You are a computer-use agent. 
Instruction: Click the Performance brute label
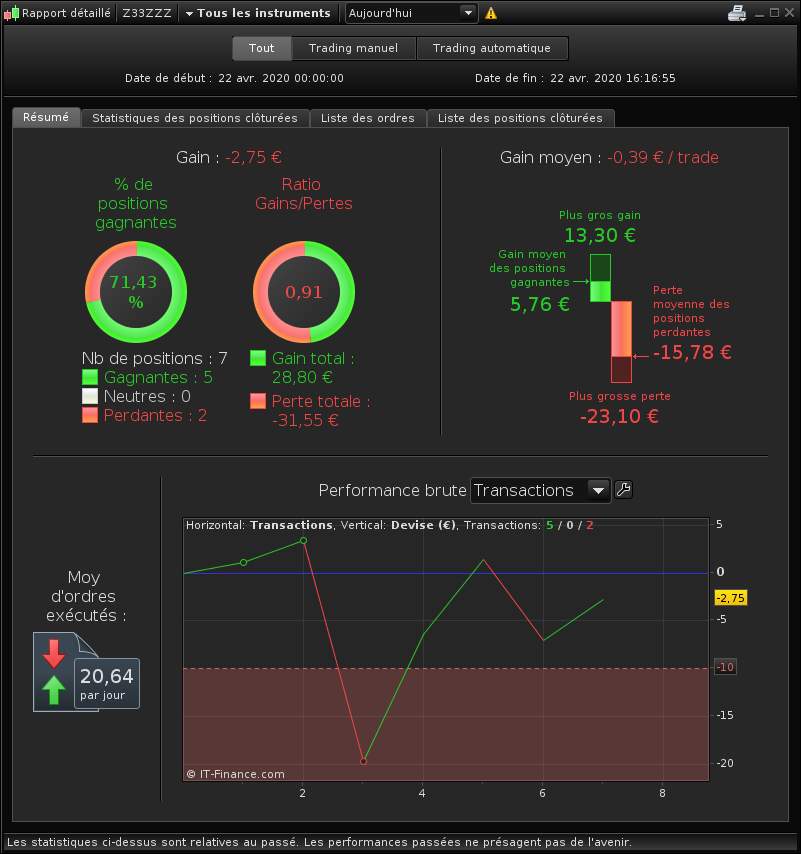(x=392, y=490)
